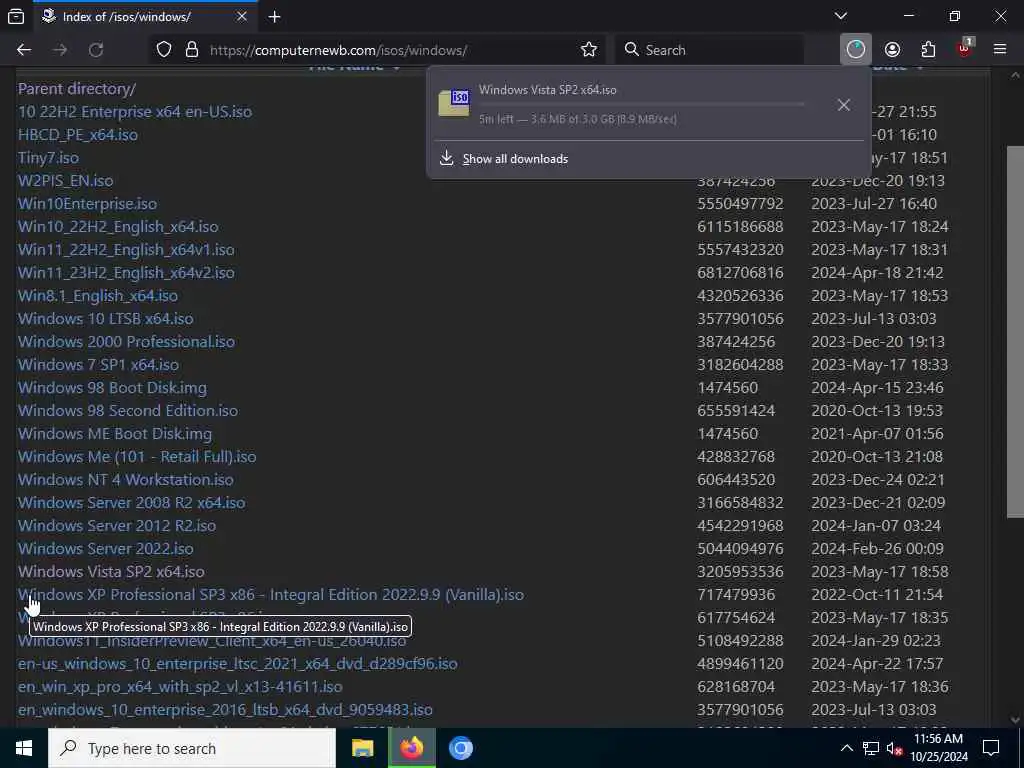Image resolution: width=1024 pixels, height=768 pixels.
Task: Download Win10Enterprise.iso
Action: pyautogui.click(x=87, y=203)
